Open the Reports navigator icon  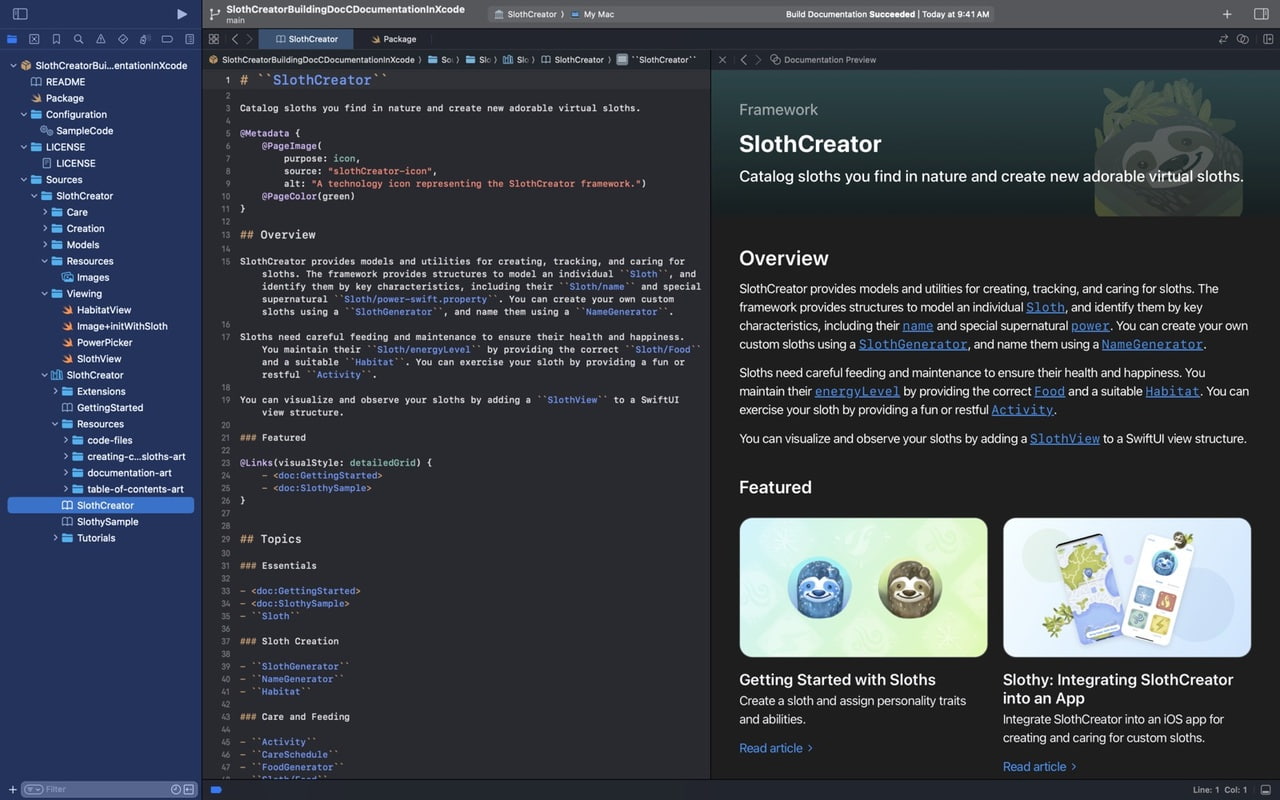(190, 39)
